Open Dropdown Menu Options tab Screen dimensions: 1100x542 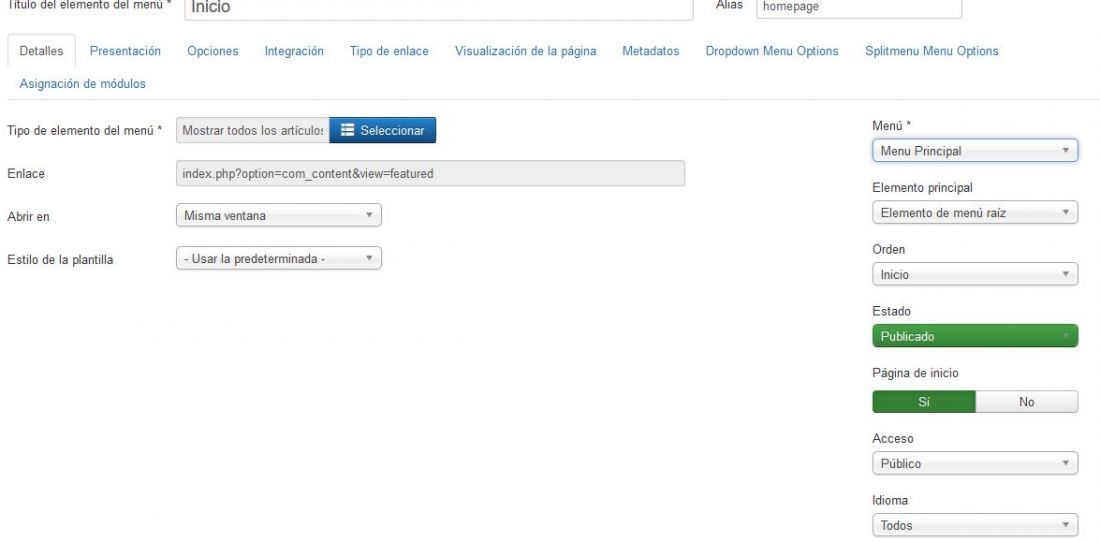[772, 51]
